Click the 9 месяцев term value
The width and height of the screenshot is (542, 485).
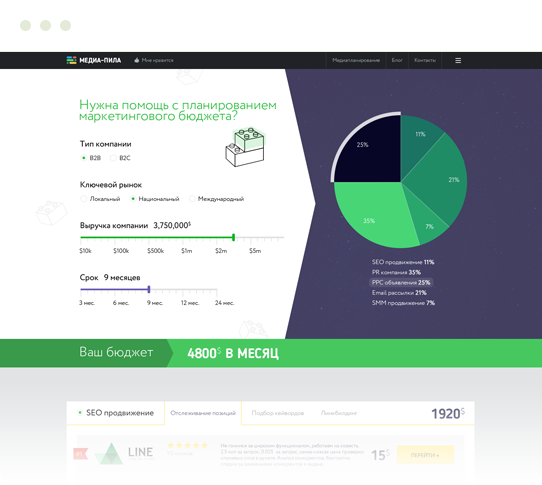click(x=122, y=278)
